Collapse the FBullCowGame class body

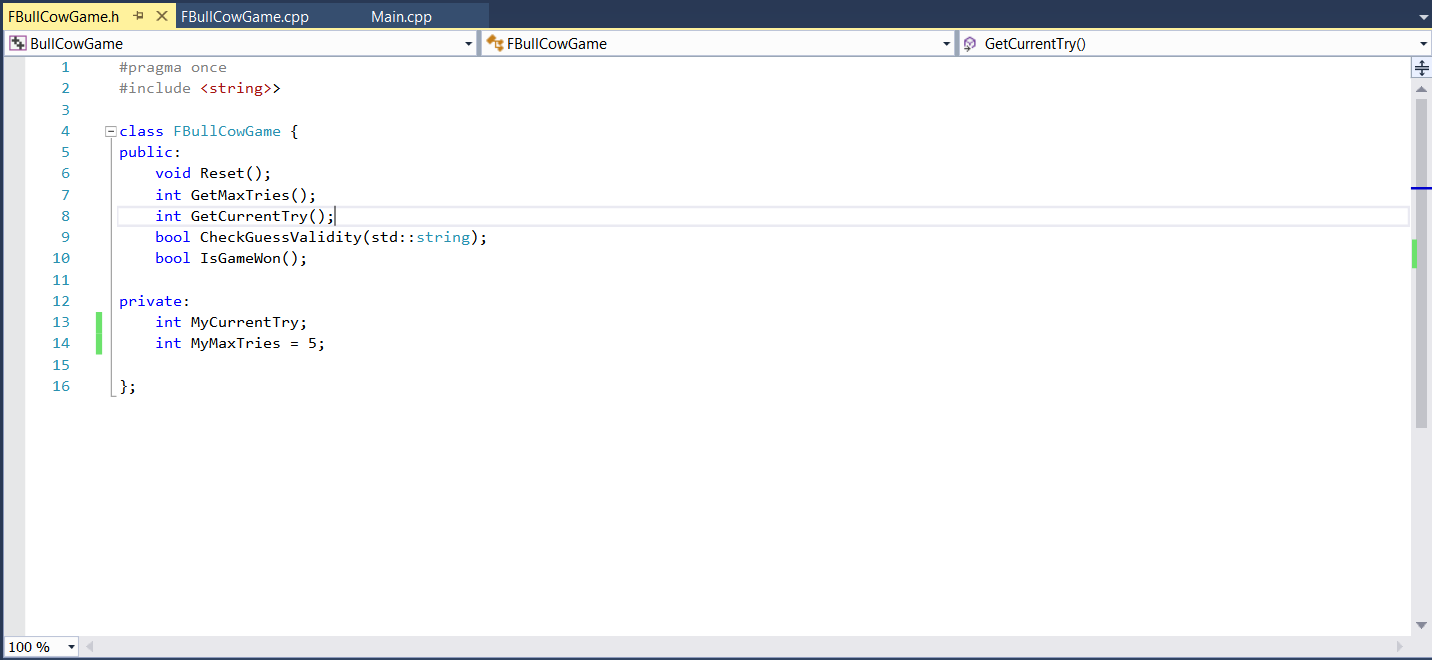click(110, 131)
